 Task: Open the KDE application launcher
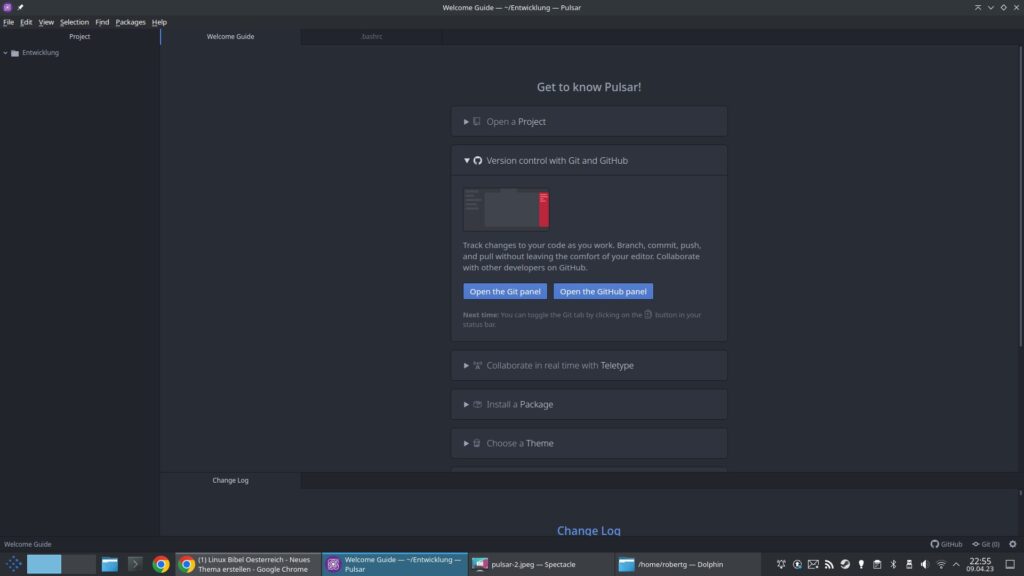[14, 564]
